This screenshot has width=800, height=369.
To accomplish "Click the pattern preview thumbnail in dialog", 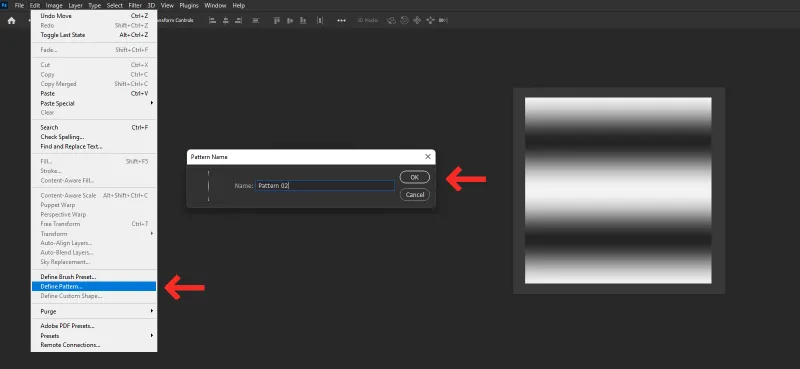I will pyautogui.click(x=209, y=186).
